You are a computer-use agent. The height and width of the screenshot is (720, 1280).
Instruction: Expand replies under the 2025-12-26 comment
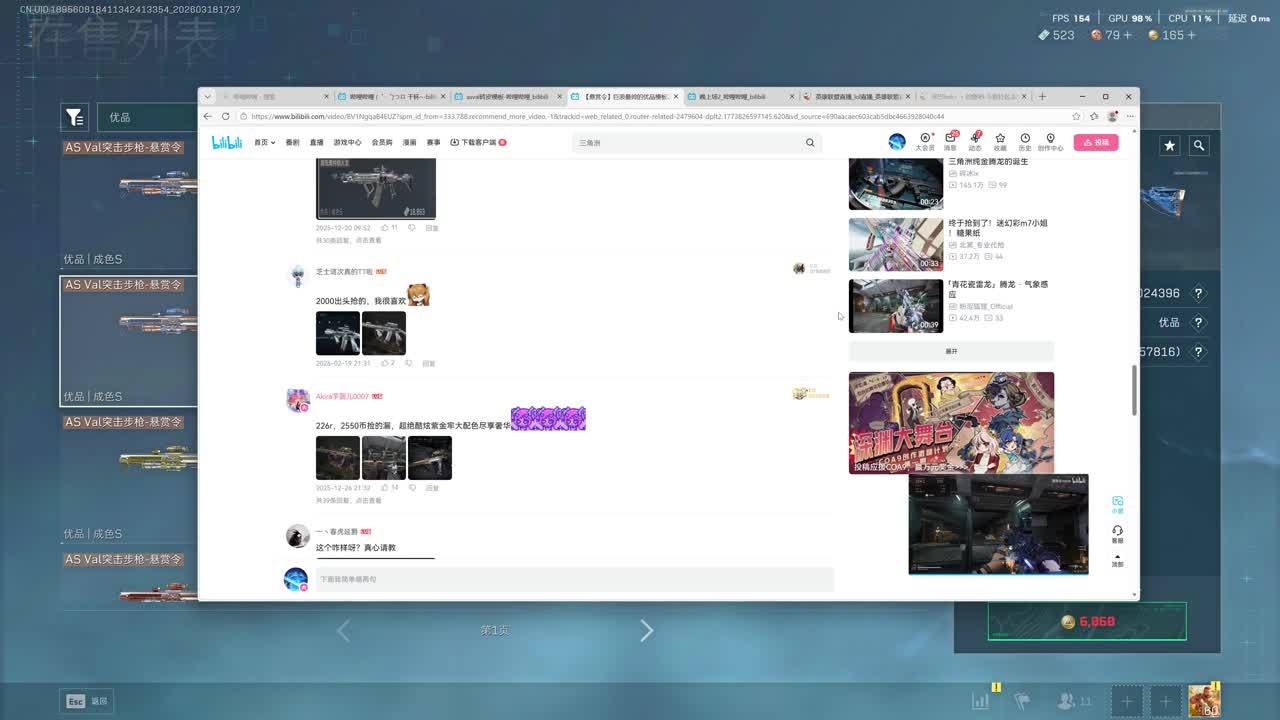coord(349,500)
